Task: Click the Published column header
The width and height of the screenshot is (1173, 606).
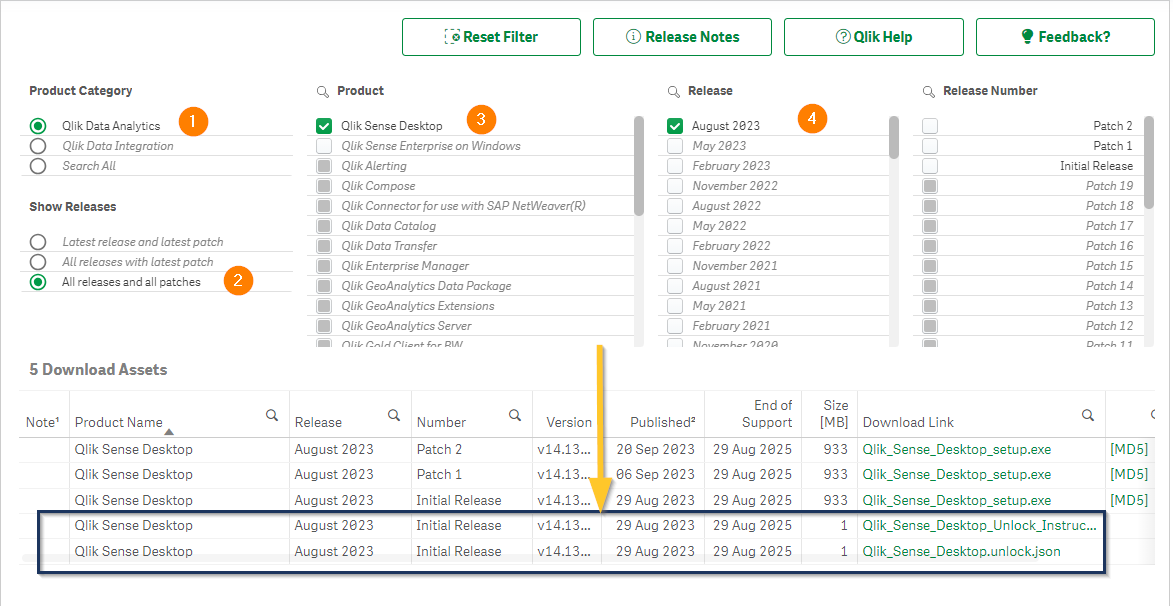Action: (x=663, y=422)
